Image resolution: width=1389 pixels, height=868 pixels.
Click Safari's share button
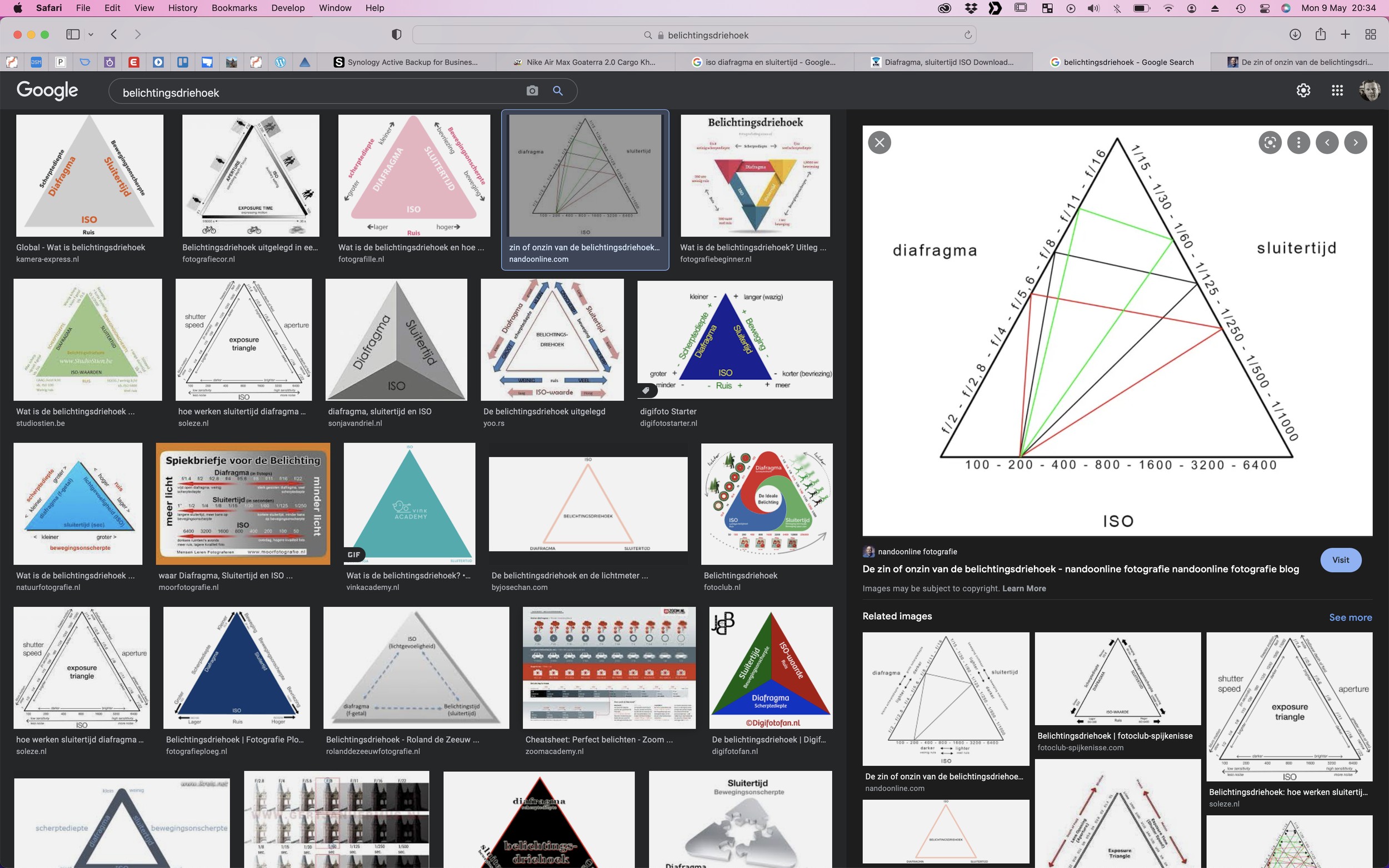[x=1320, y=34]
